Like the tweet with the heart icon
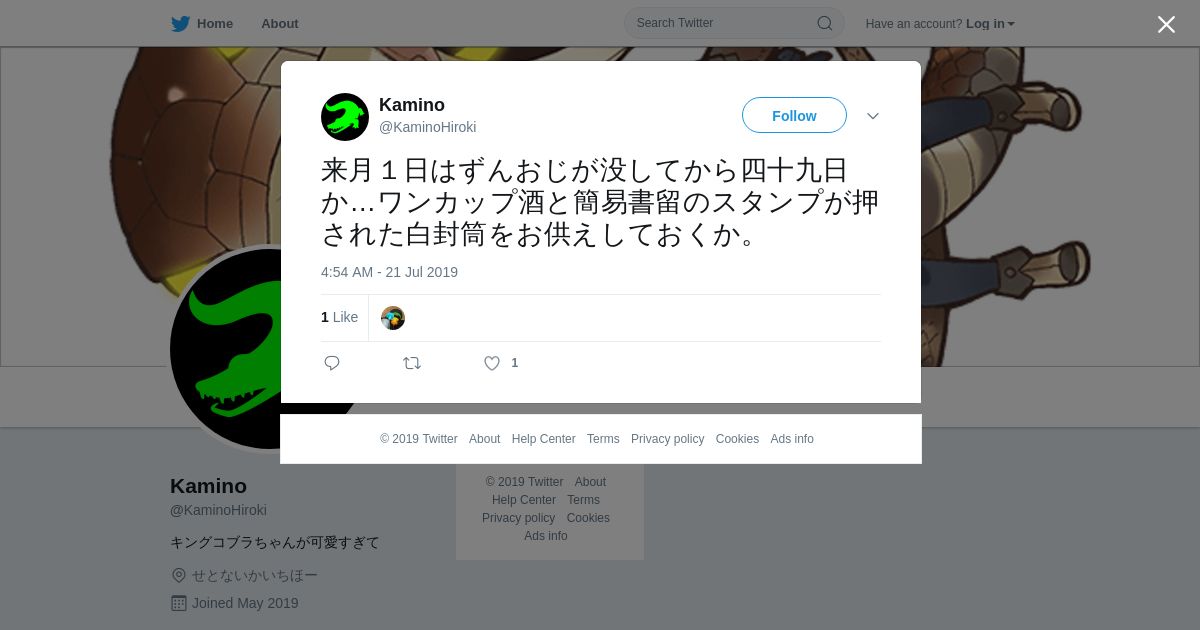Viewport: 1200px width, 630px height. click(492, 363)
